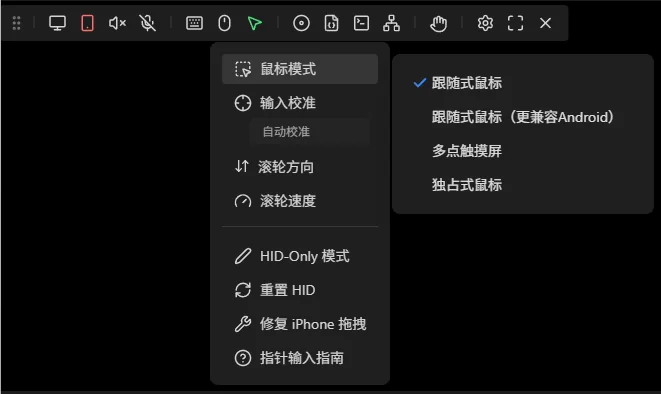This screenshot has height=394, width=661.
Task: Toggle the muted microphone icon
Action: pyautogui.click(x=148, y=23)
